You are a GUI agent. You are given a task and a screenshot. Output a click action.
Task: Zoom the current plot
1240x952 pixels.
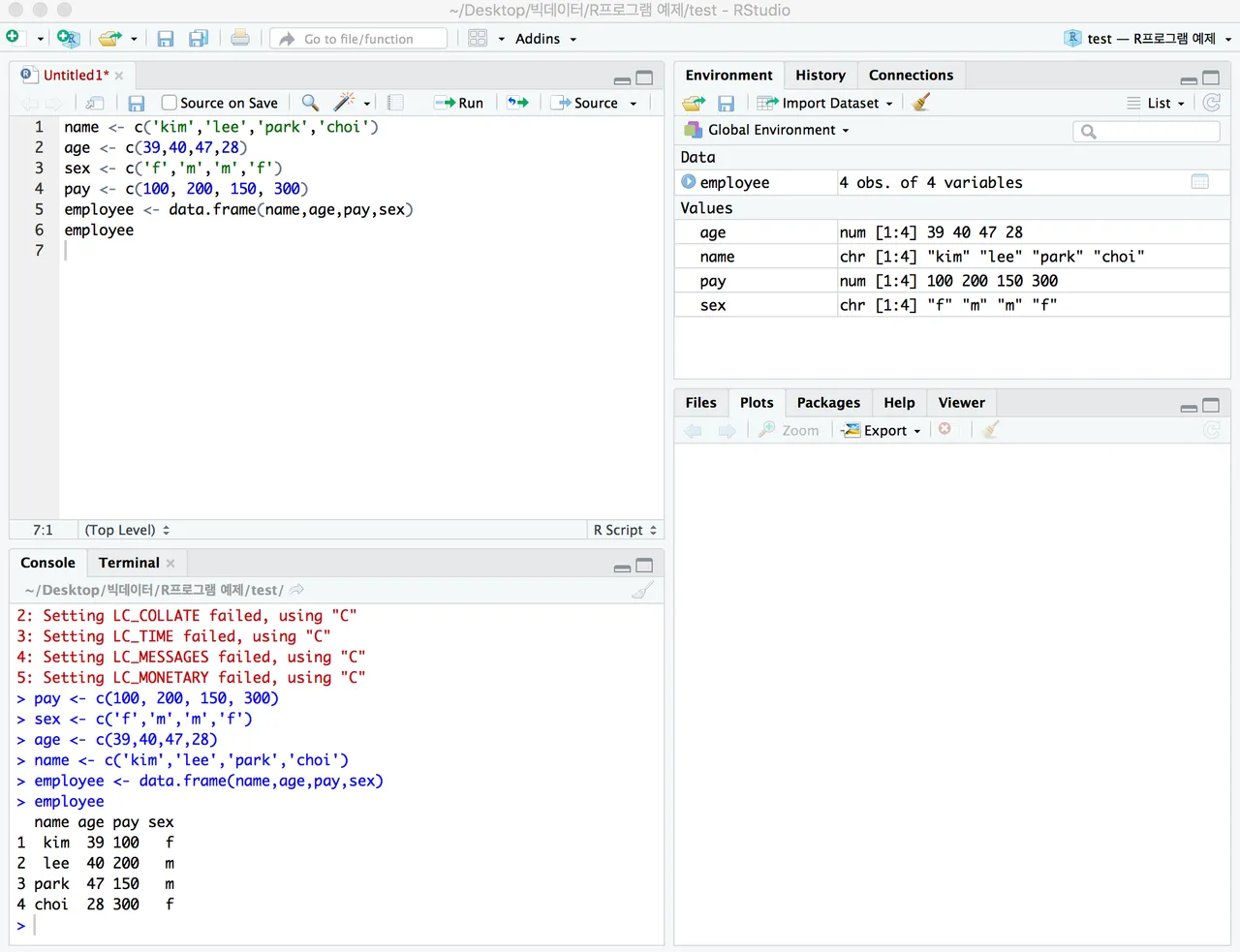pyautogui.click(x=789, y=430)
